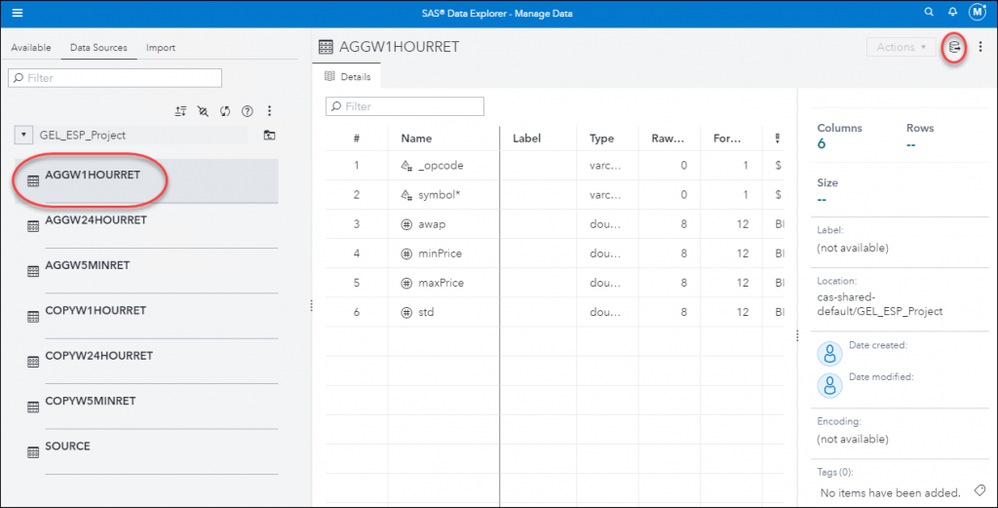Click the left pane collapse handle
This screenshot has height=508, width=998.
(x=311, y=306)
